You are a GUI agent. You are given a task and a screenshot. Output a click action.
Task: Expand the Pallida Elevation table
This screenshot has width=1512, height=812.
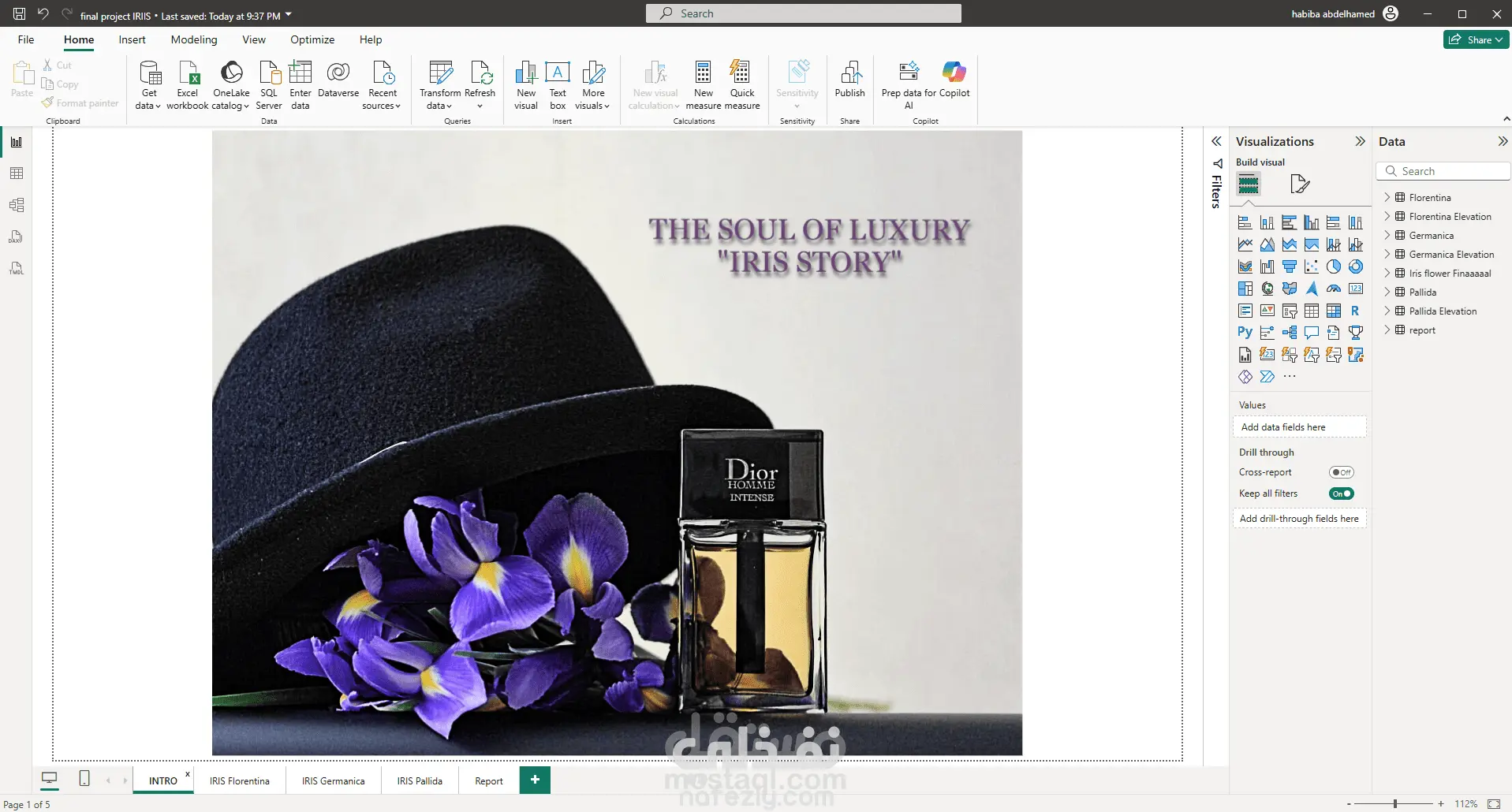[1387, 311]
